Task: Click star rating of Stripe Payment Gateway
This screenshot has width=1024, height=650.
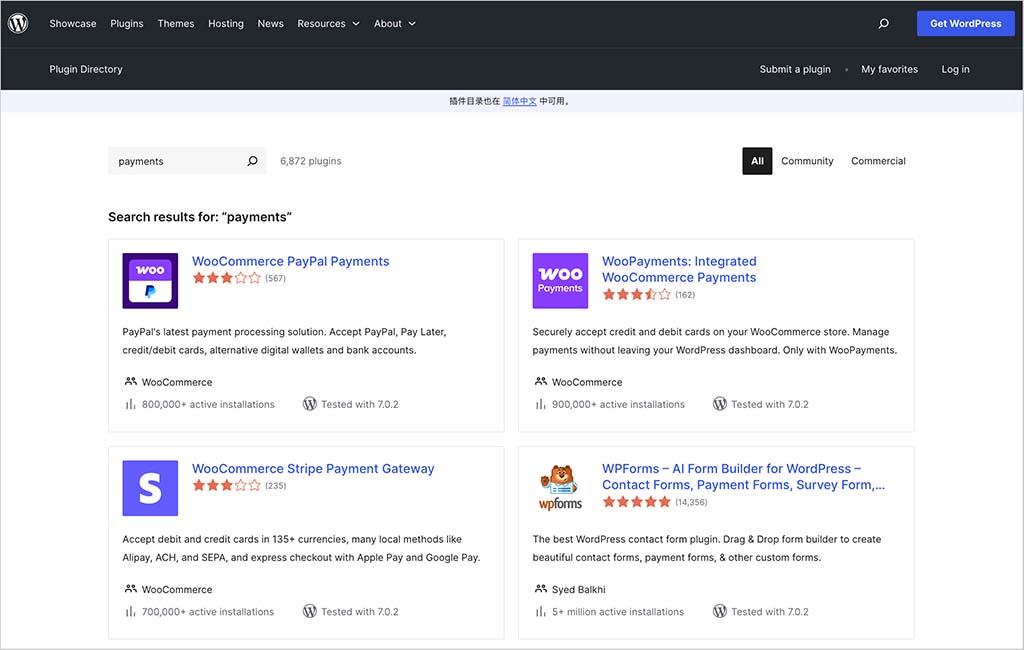Action: point(227,485)
